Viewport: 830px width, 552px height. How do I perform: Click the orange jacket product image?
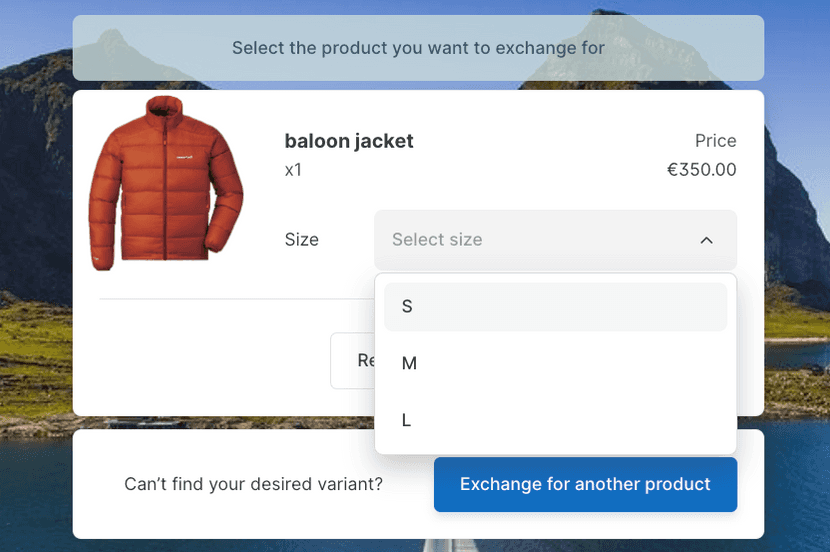166,183
